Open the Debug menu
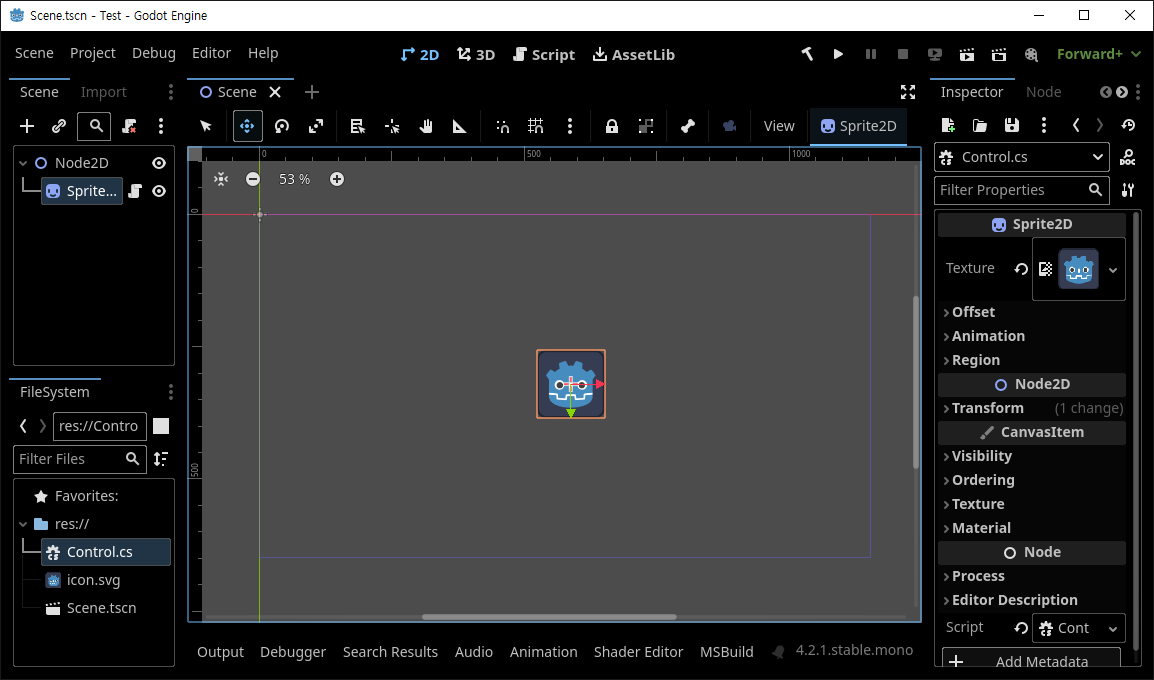The width and height of the screenshot is (1154, 680). click(154, 53)
